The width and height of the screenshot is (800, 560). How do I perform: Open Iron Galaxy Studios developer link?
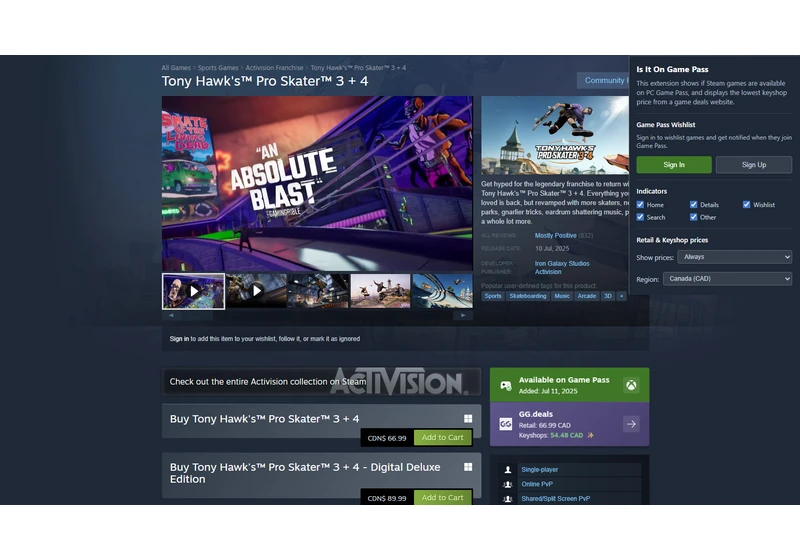tap(562, 264)
